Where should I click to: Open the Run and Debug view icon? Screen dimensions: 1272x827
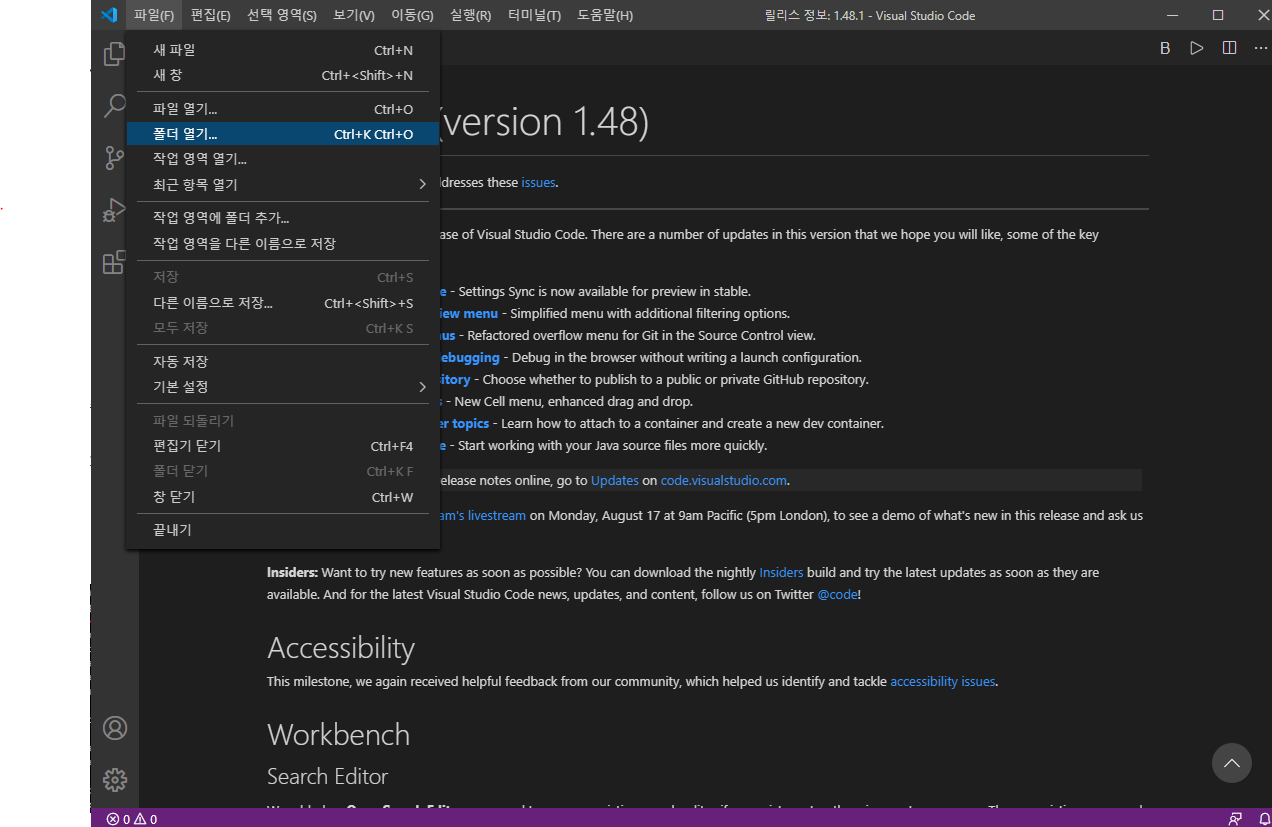pyautogui.click(x=114, y=210)
